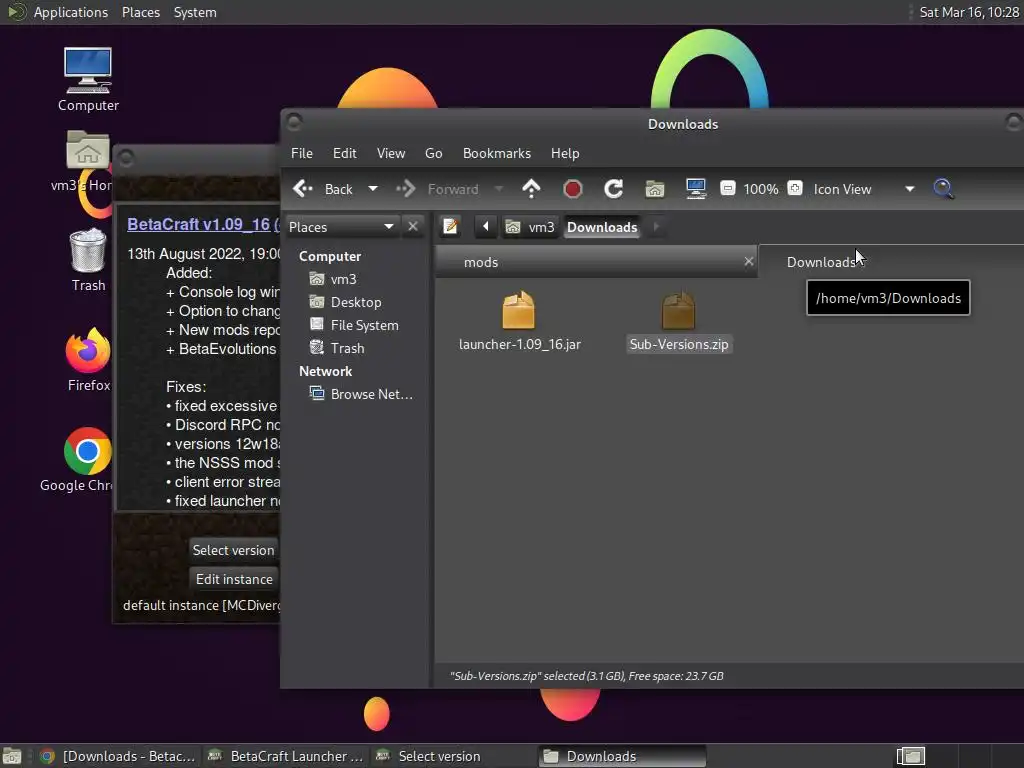Reload the Downloads folder view
The image size is (1024, 768).
[x=613, y=189]
